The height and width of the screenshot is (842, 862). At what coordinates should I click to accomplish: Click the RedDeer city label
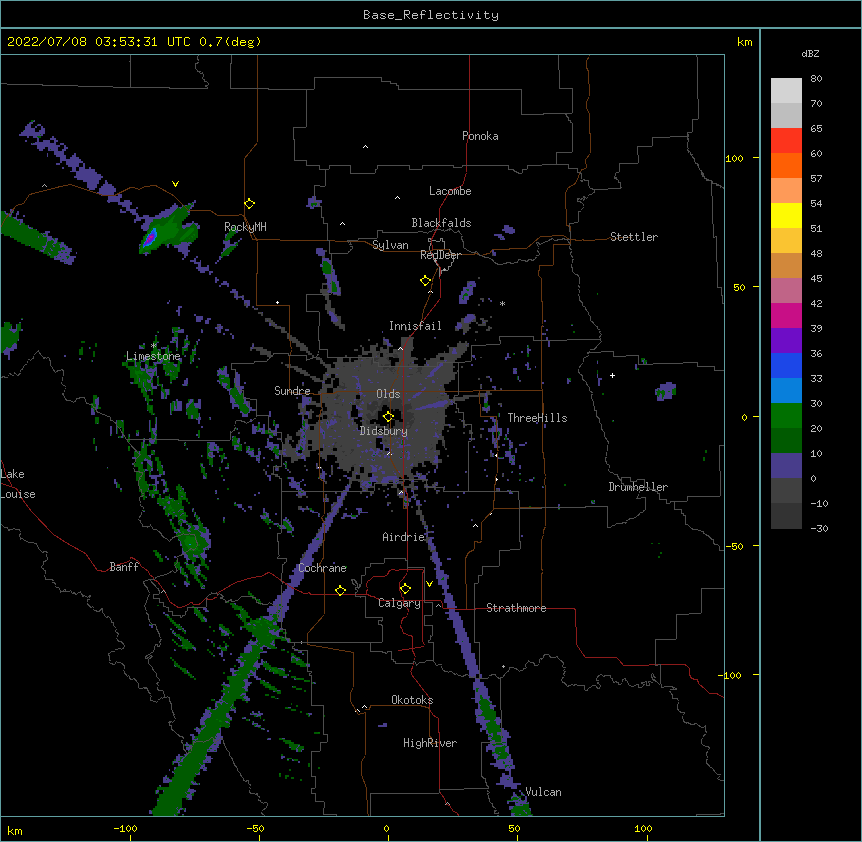tap(440, 255)
